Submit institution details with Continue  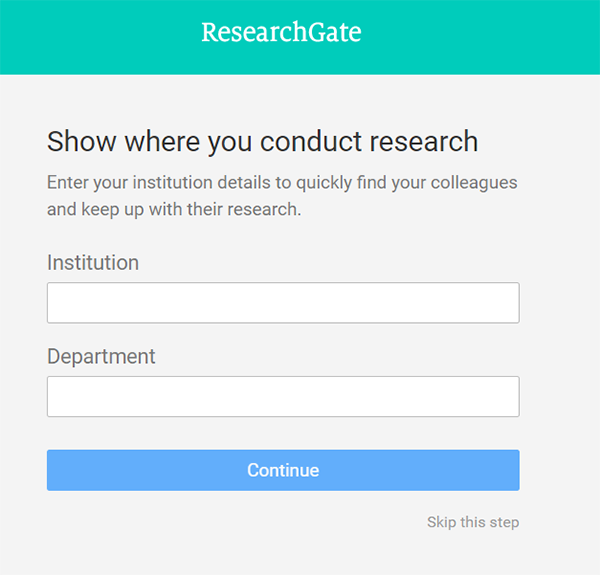point(283,470)
